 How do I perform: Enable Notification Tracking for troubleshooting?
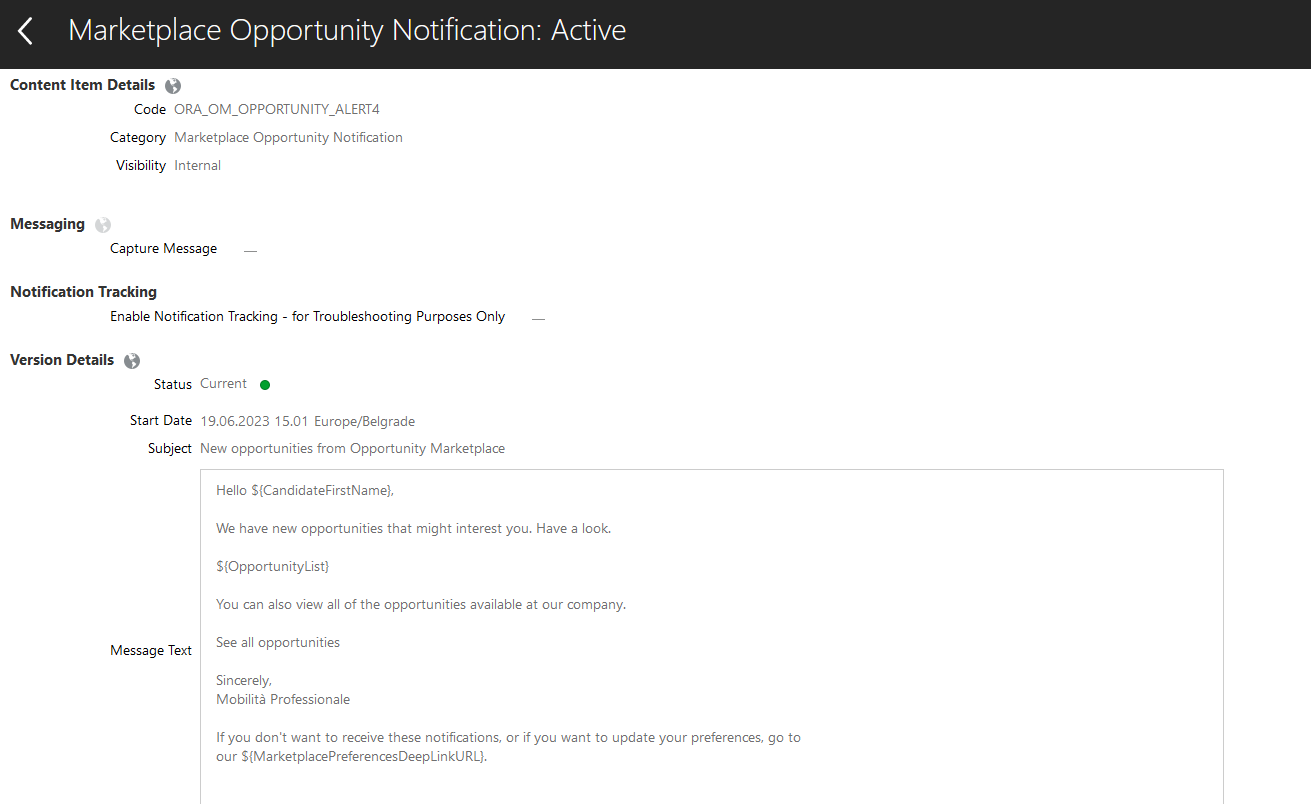537,316
